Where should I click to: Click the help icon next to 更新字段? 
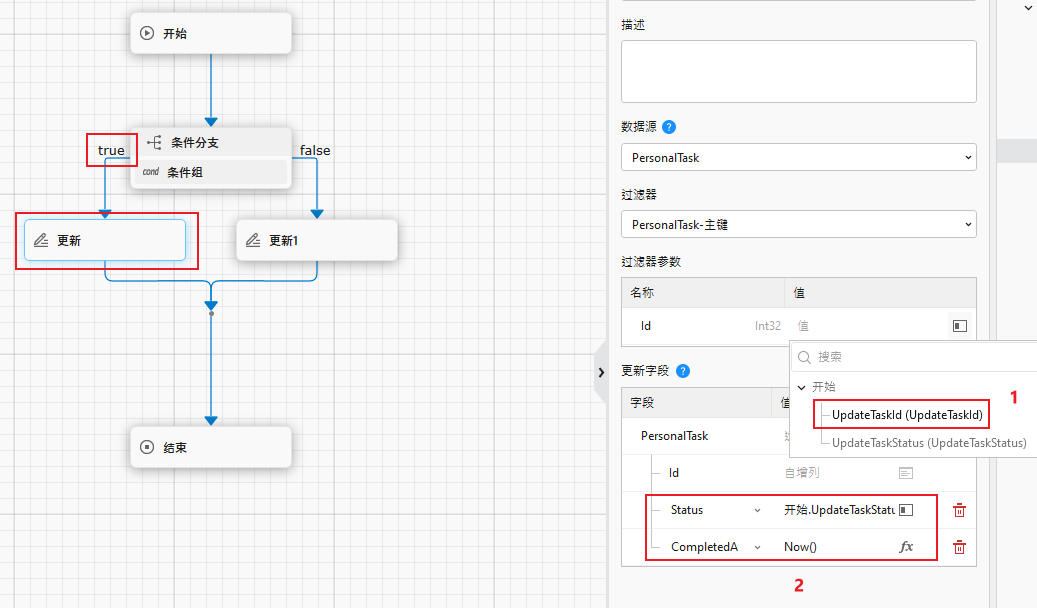pos(682,370)
